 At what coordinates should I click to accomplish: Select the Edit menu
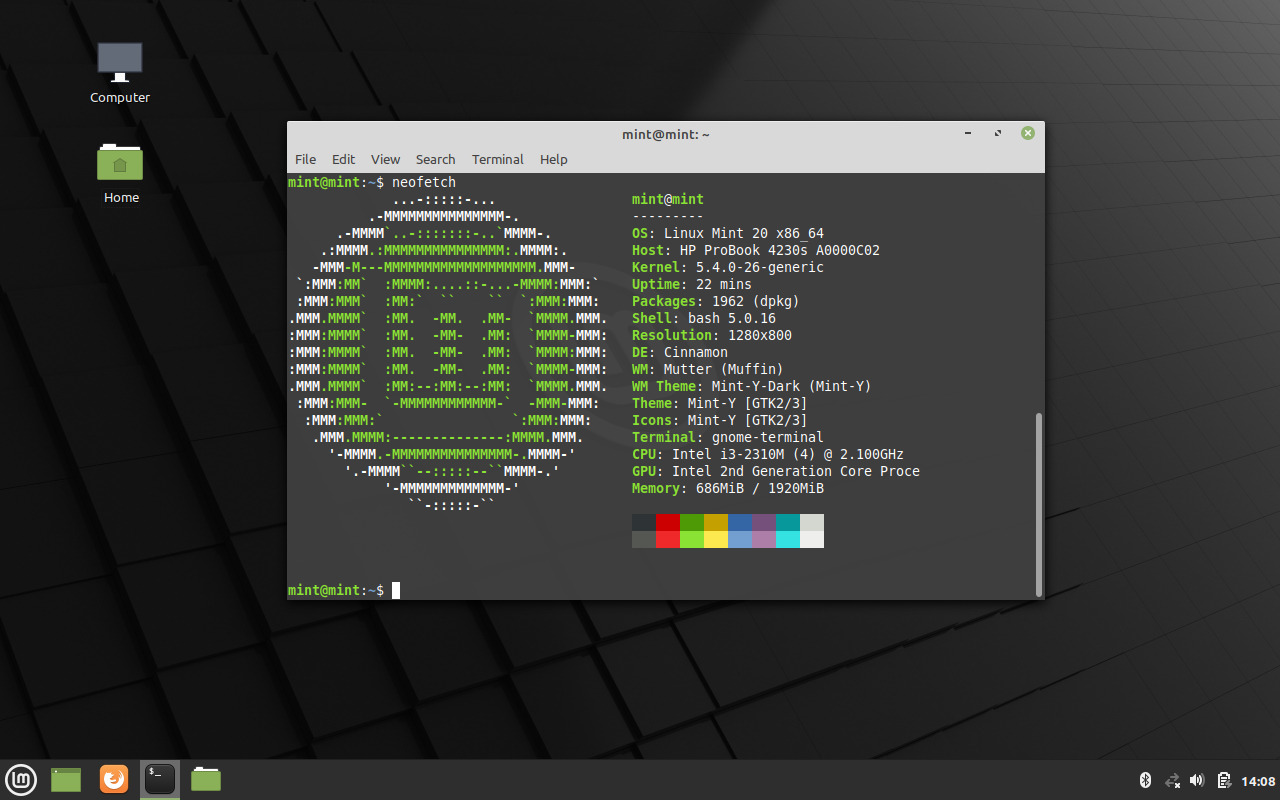coord(343,159)
